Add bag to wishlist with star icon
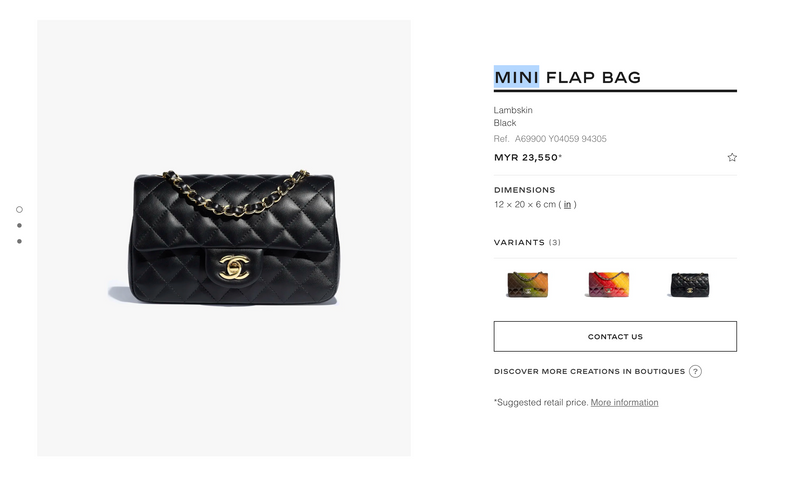Screen dimensions: 800x482 (732, 158)
